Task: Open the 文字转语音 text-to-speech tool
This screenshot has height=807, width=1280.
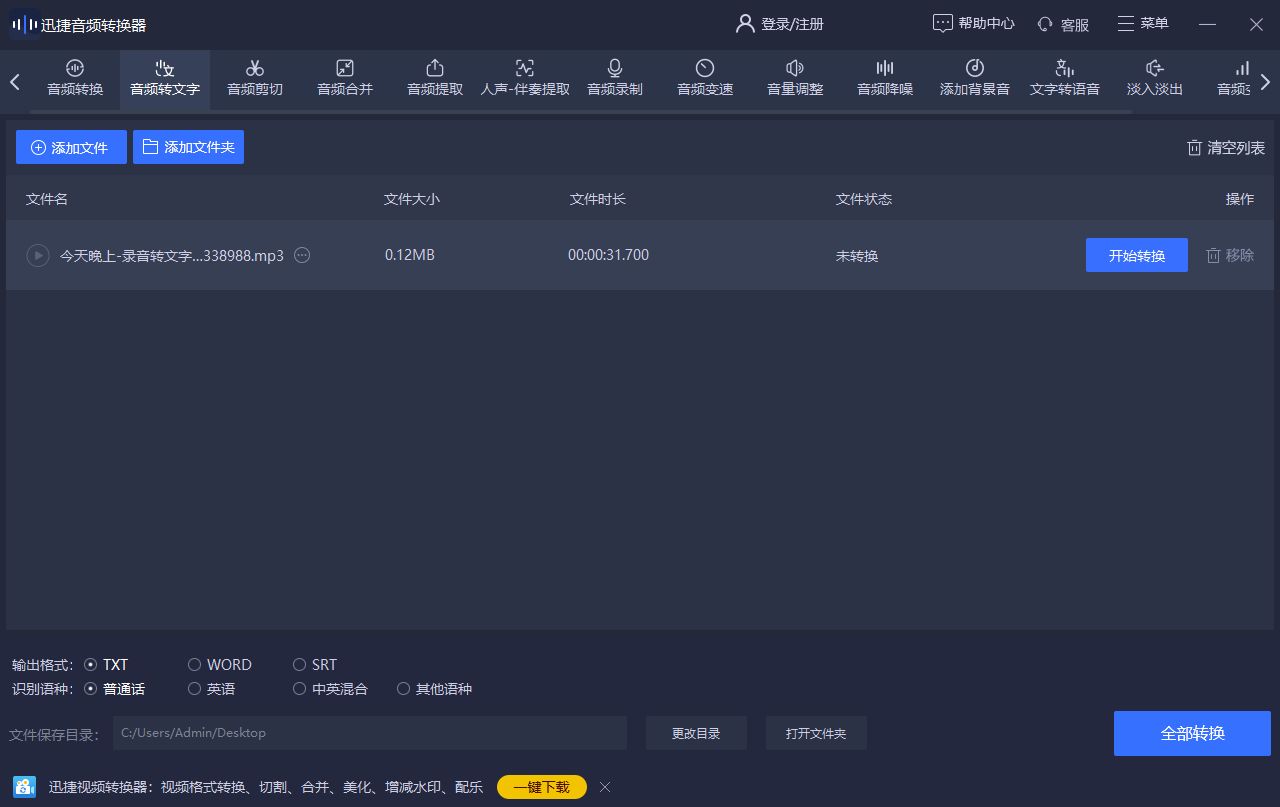Action: 1065,78
